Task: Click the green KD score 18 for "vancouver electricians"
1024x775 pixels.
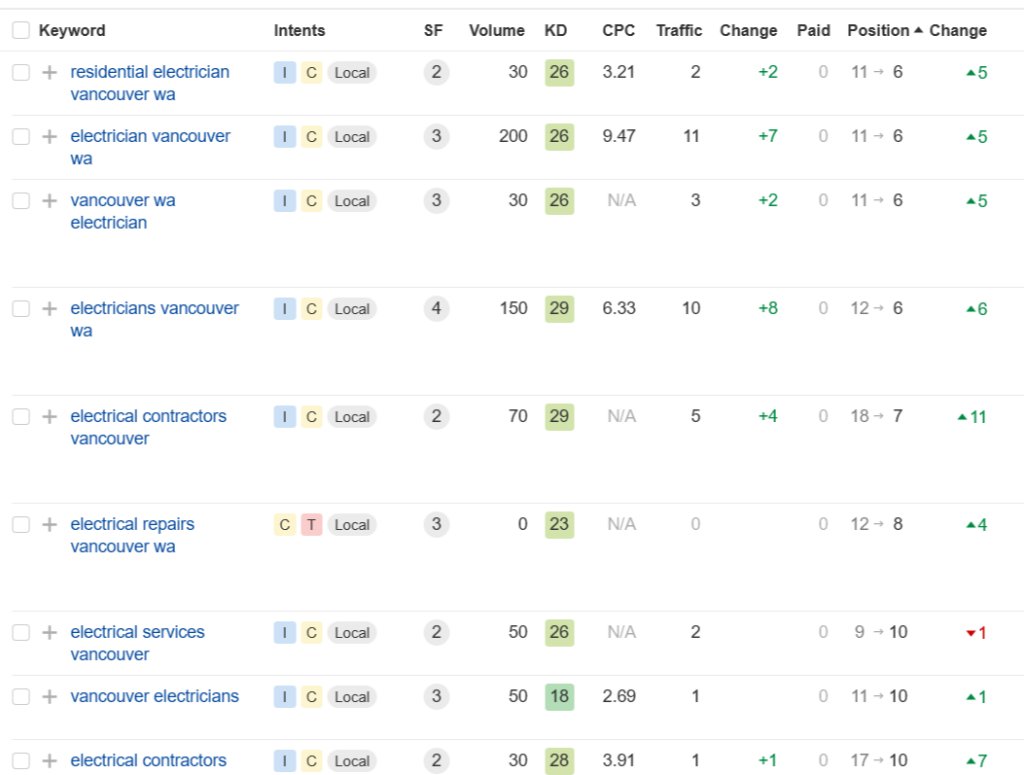Action: point(559,696)
